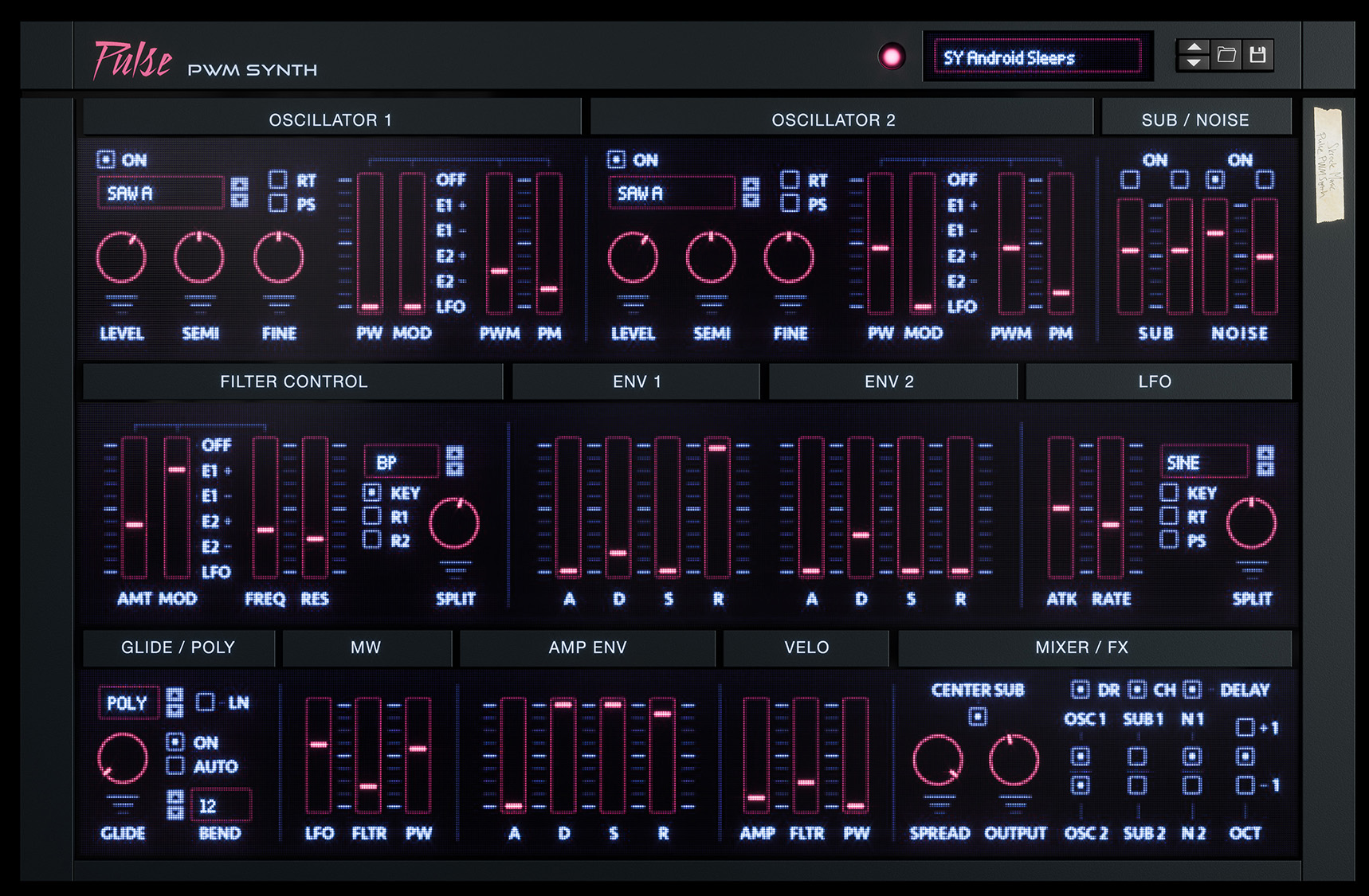Enable LFO PS checkbox
The height and width of the screenshot is (896, 1369).
tap(1169, 540)
